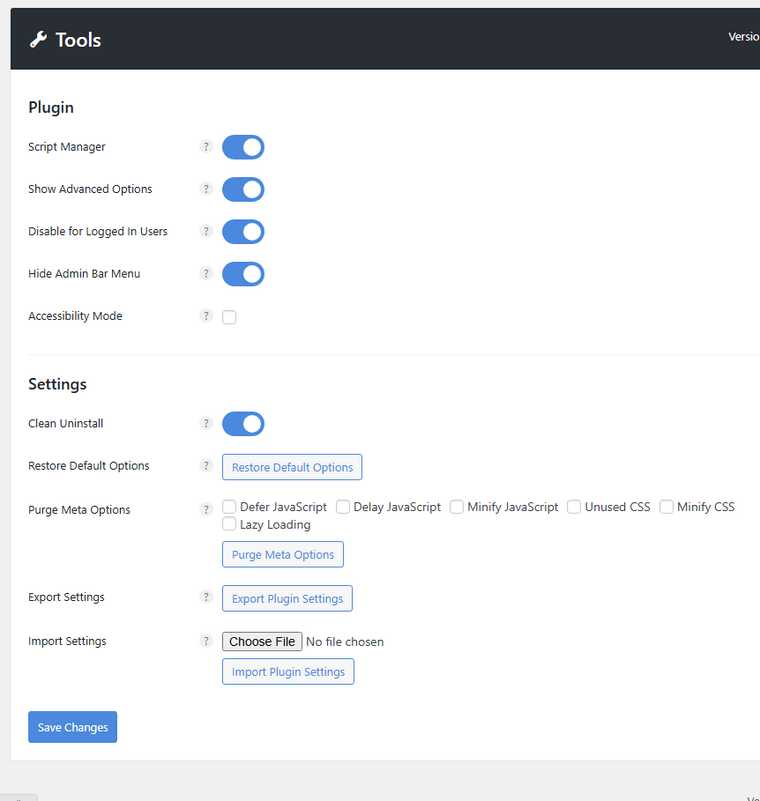Click the Hide Admin Bar Menu help icon
The image size is (760, 801).
[206, 274]
